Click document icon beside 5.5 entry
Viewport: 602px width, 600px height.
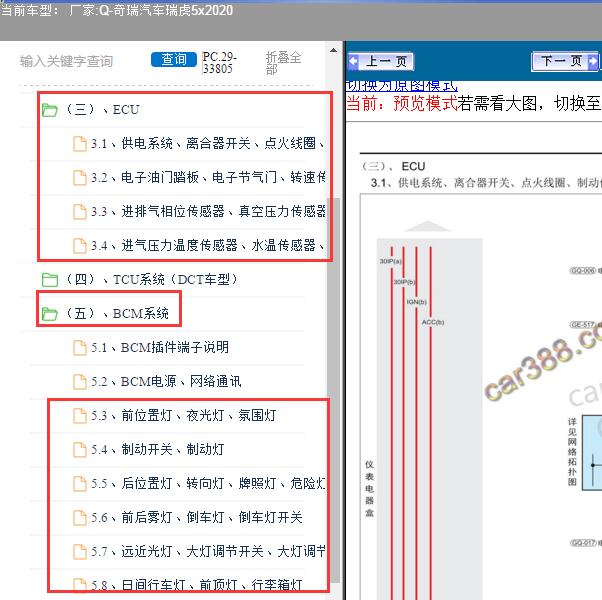pos(80,484)
